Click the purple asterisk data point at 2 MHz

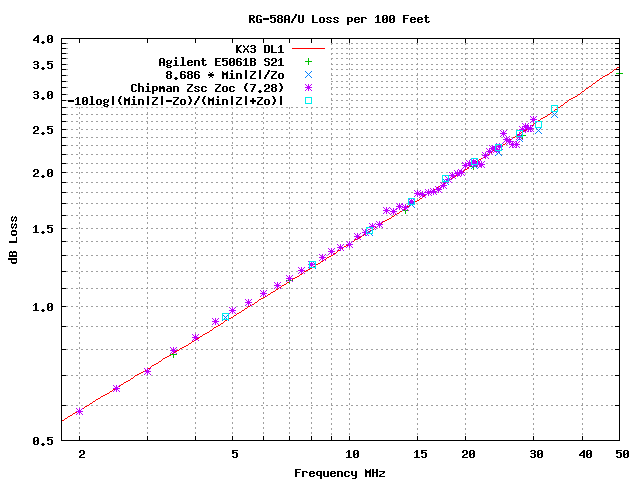pyautogui.click(x=80, y=411)
